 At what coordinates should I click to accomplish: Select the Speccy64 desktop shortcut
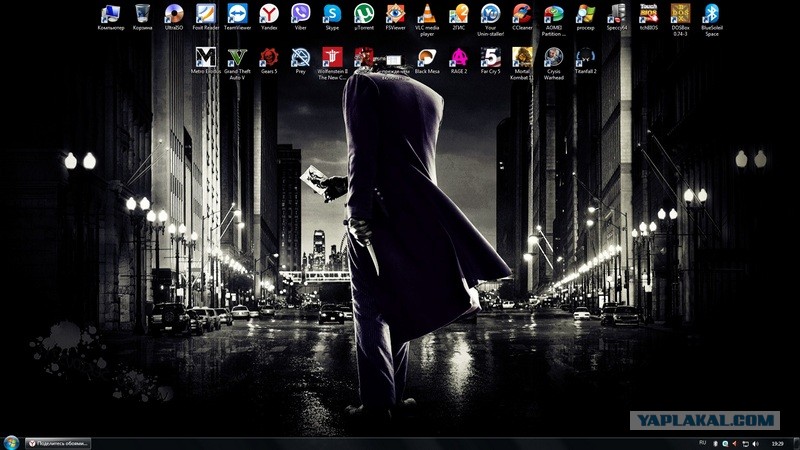[x=617, y=17]
